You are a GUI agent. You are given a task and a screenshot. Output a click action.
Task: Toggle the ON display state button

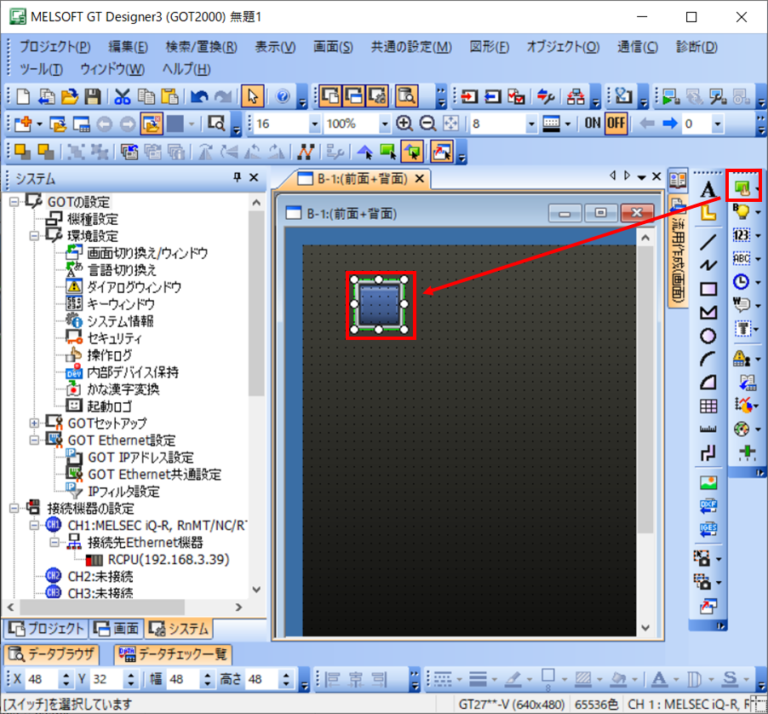click(x=591, y=124)
